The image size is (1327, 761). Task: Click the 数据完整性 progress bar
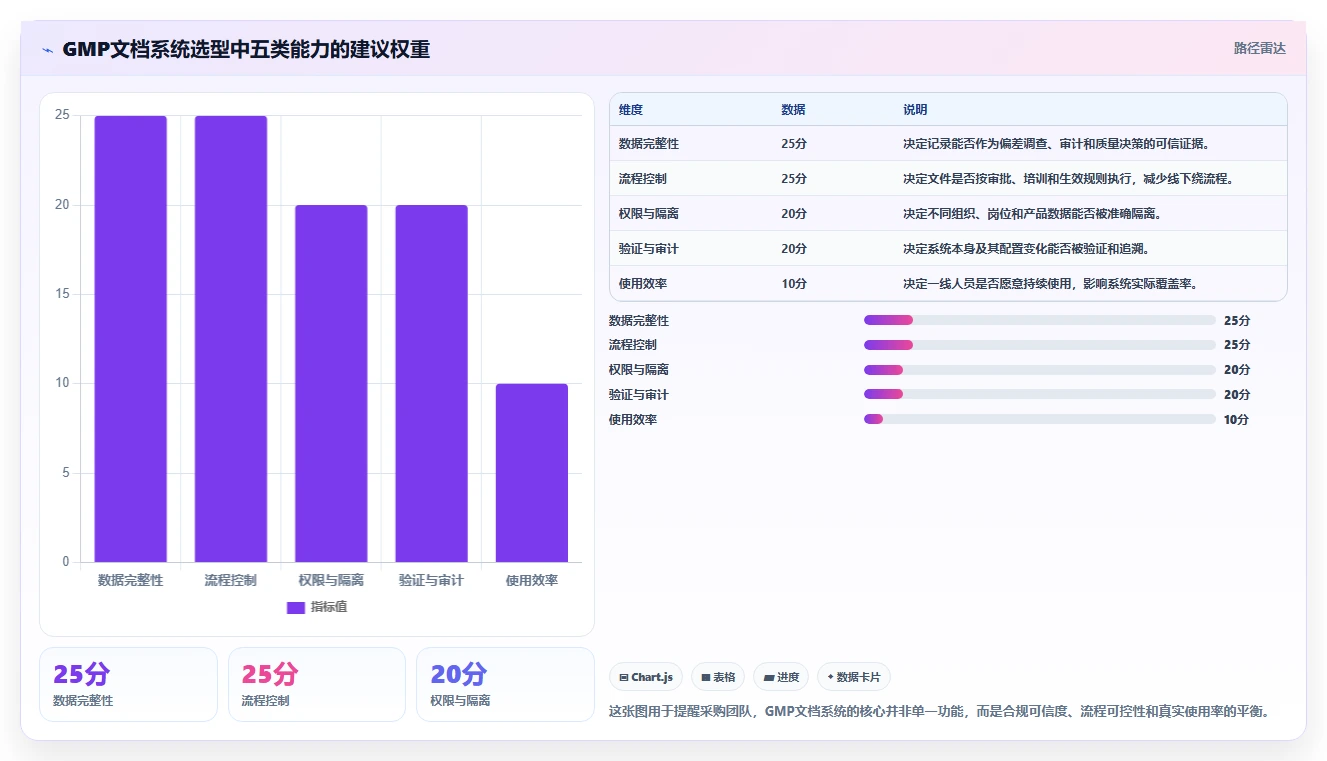1040,320
